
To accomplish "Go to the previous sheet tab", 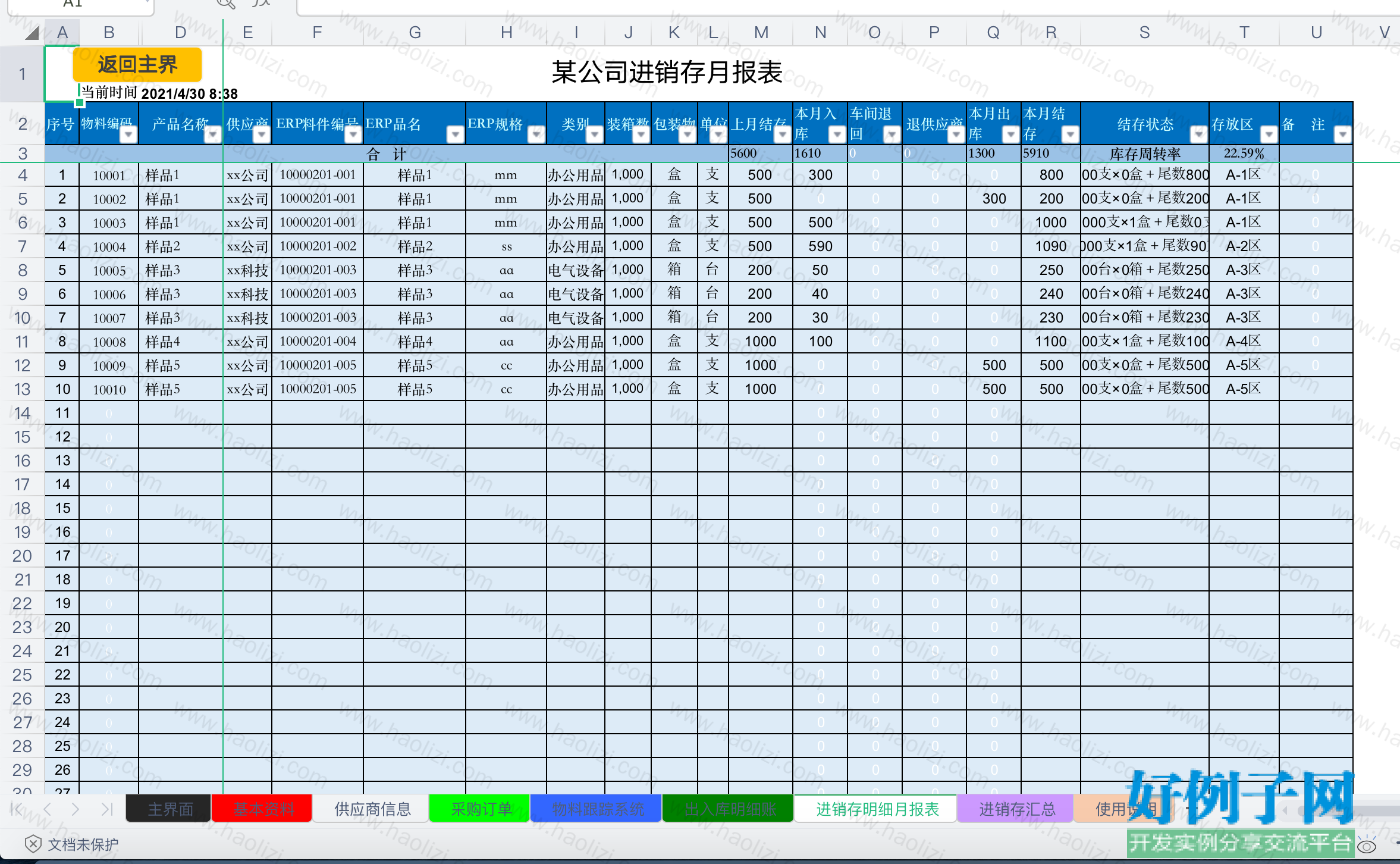I will [x=48, y=809].
